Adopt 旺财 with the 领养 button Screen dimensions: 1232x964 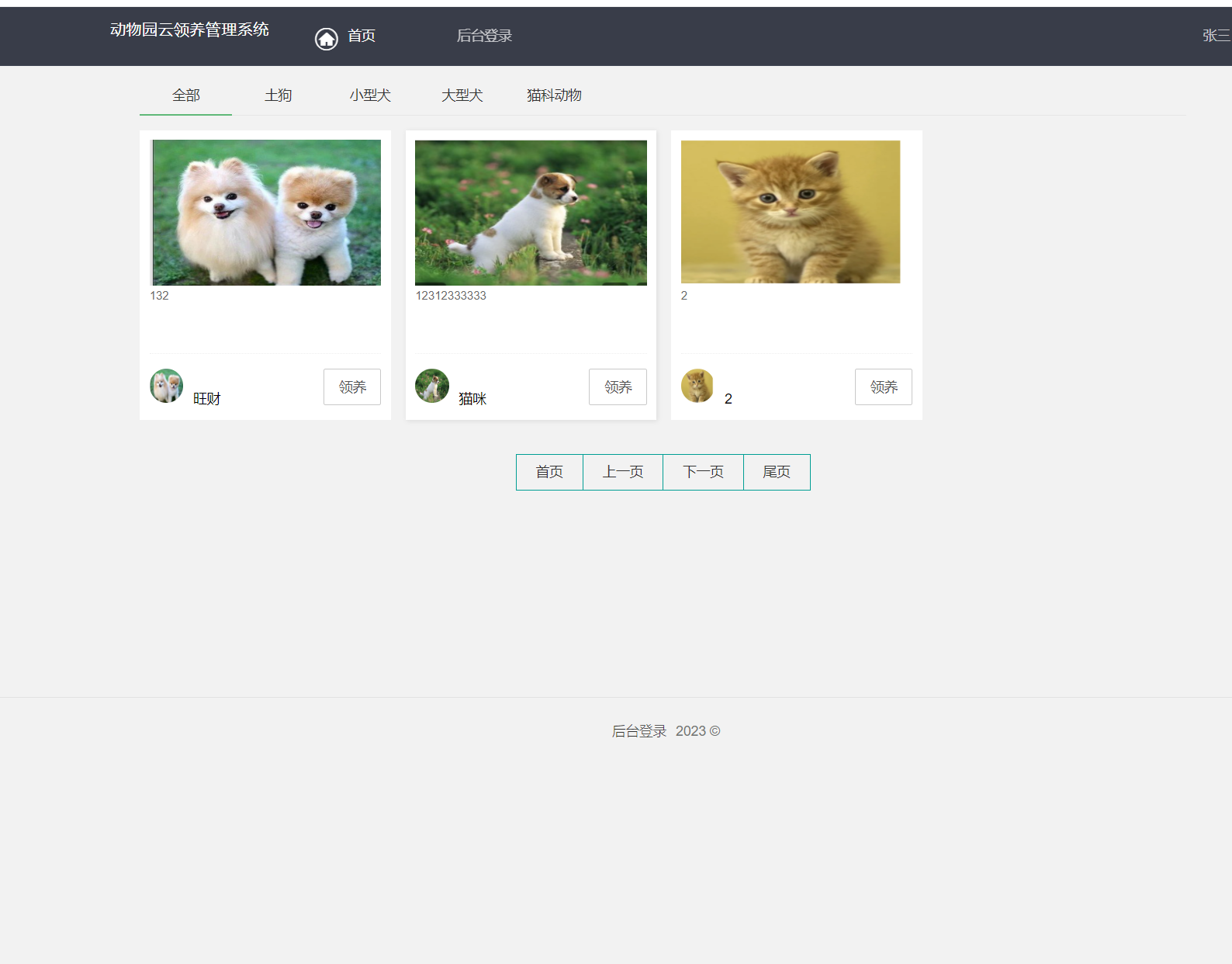[x=352, y=387]
